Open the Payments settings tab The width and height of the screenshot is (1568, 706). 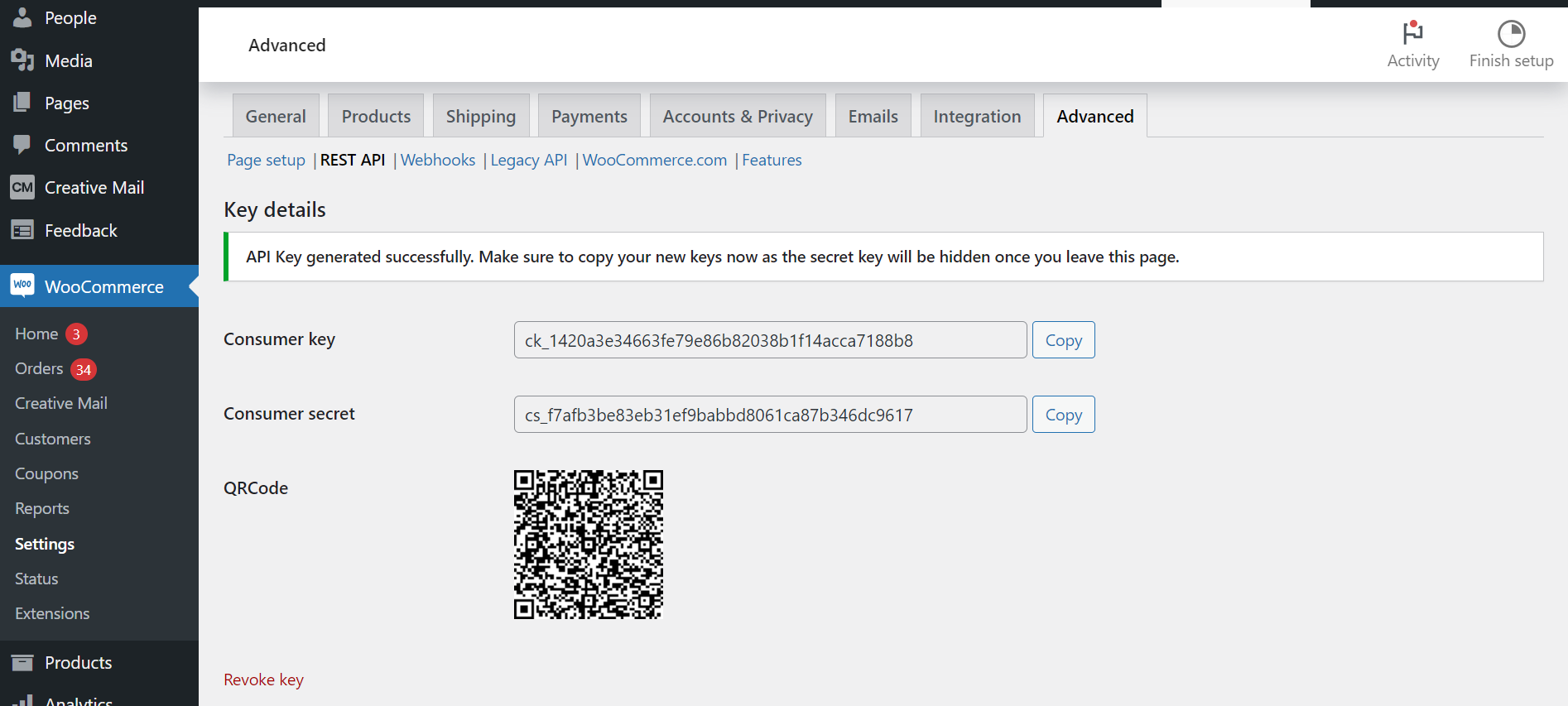tap(589, 117)
